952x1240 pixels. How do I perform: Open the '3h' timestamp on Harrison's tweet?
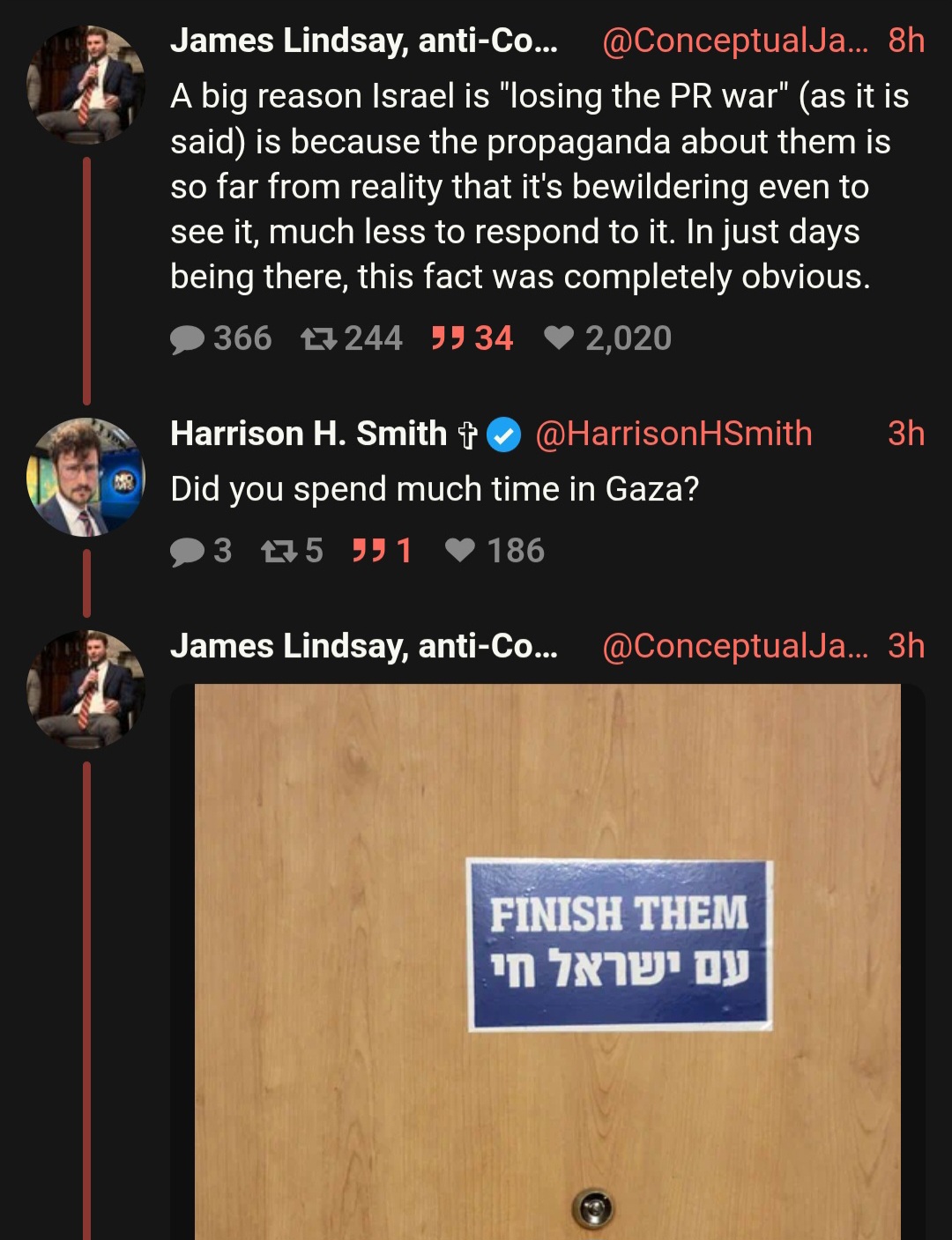[906, 434]
